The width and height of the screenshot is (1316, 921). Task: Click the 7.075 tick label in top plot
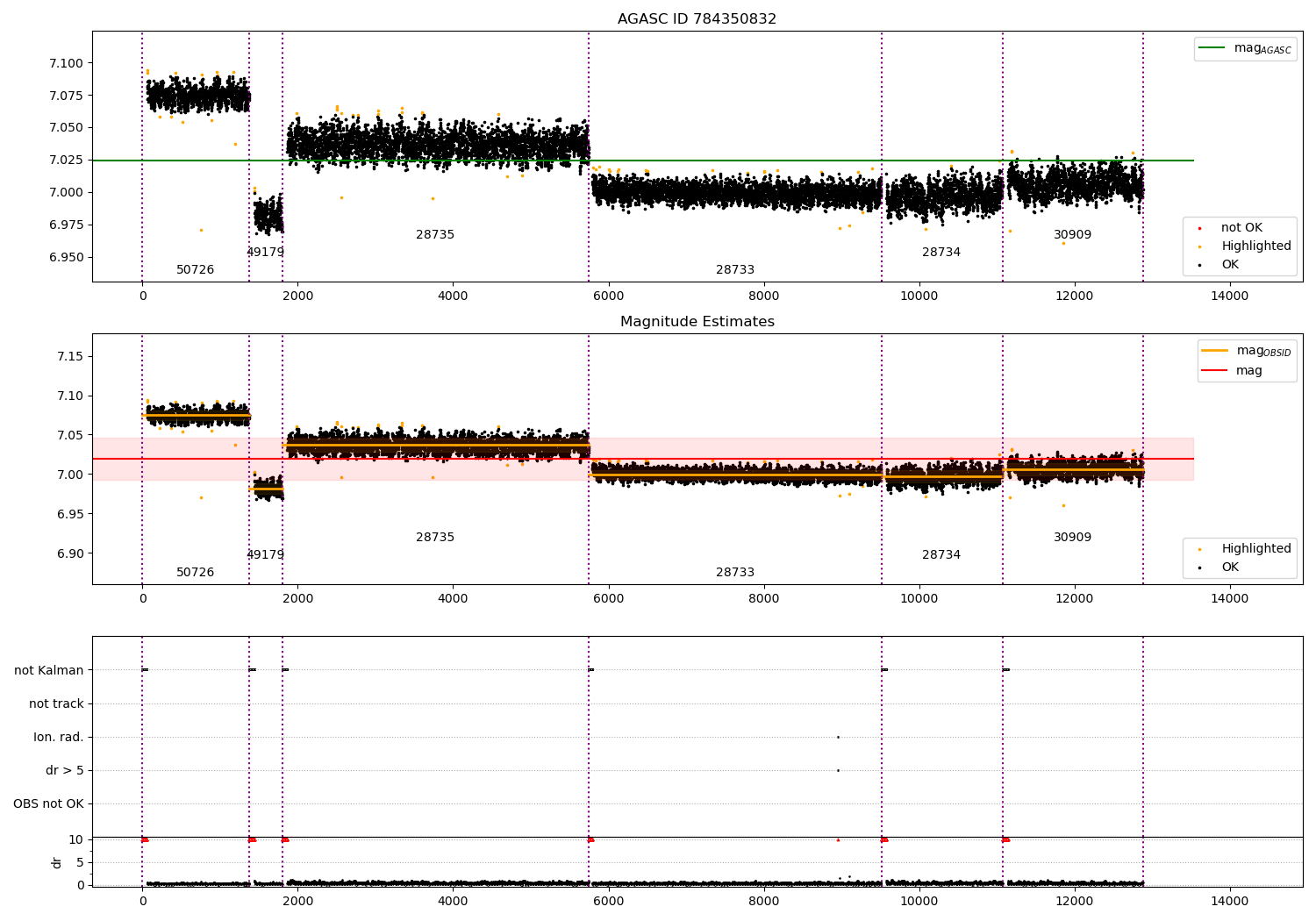point(66,96)
